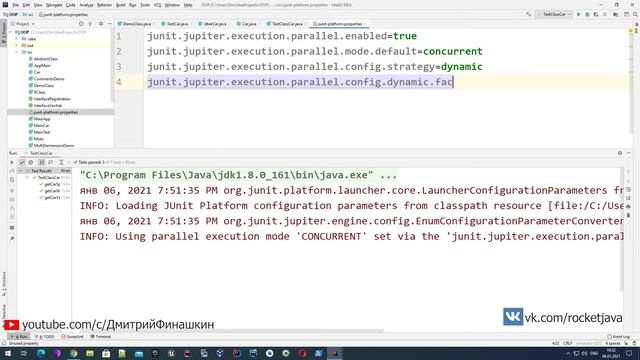This screenshot has height=360, width=640.
Task: Click expand/collapse all icon in Project panel header
Action: click(90, 24)
